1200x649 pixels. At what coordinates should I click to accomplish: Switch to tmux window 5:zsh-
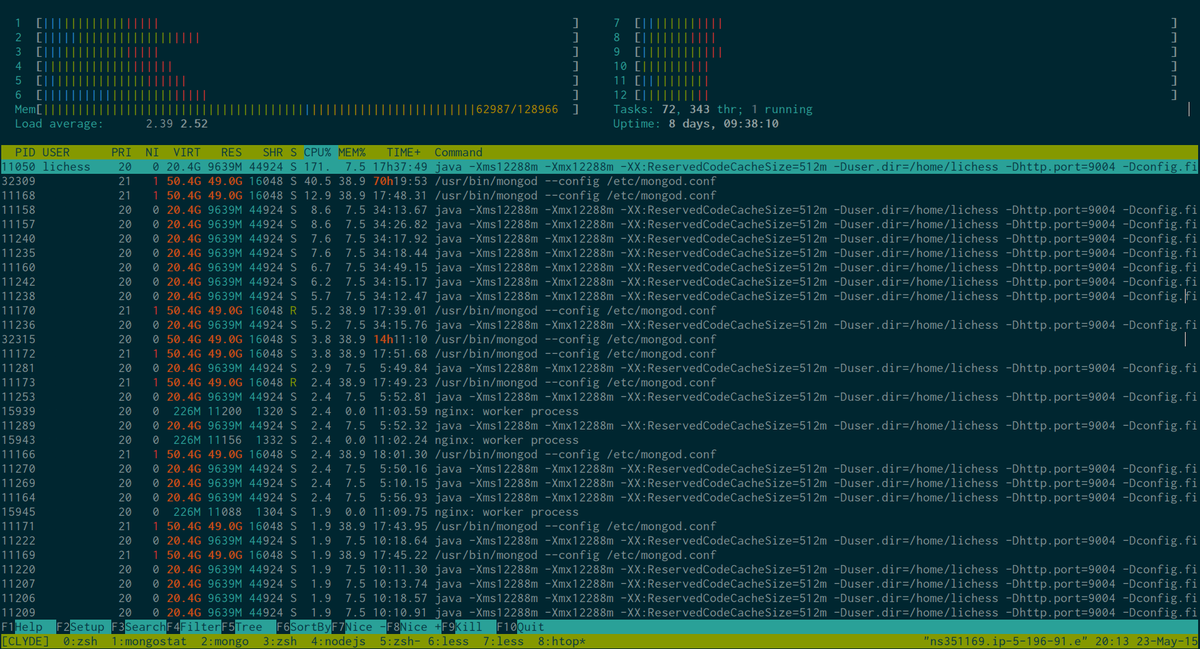[x=401, y=641]
